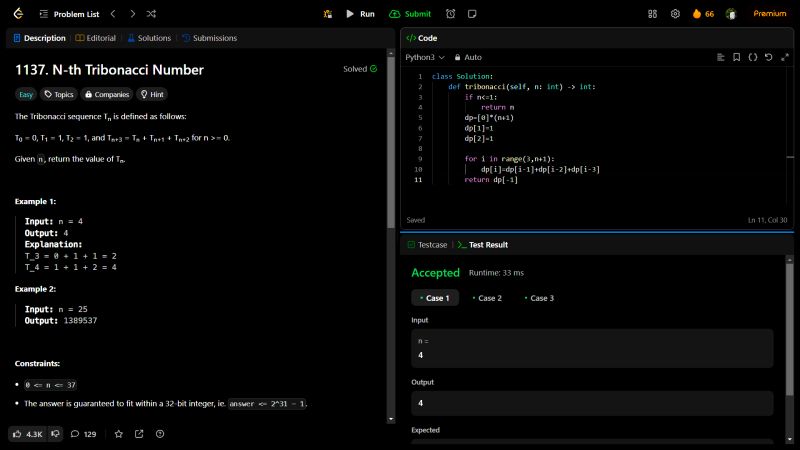Open the layout manager grid icon
Viewport: 800px width, 450px height.
coord(653,14)
